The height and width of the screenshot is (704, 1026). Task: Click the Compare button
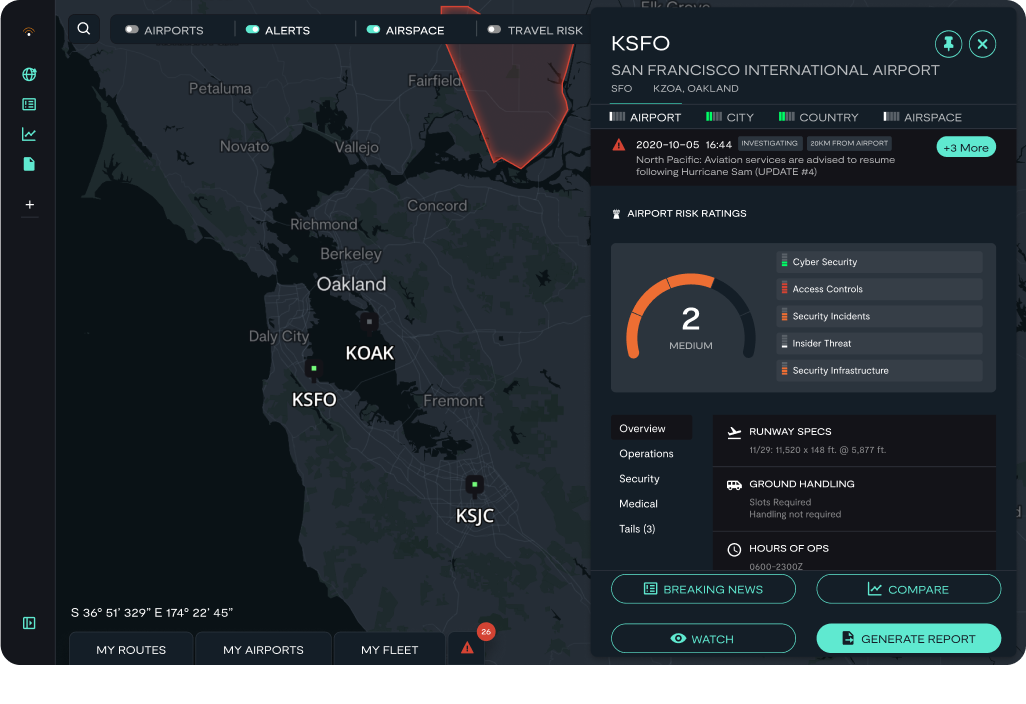point(908,589)
